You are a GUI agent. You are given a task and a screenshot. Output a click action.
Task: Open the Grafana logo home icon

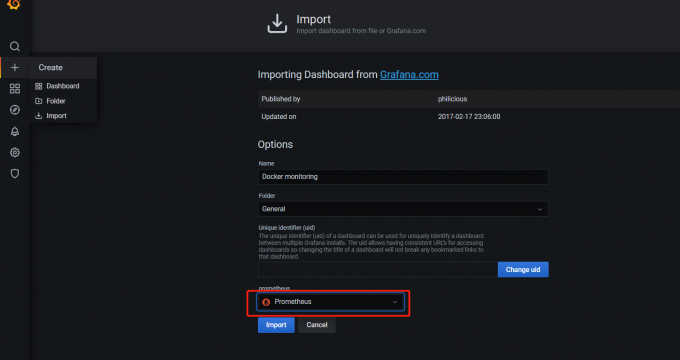pyautogui.click(x=14, y=4)
